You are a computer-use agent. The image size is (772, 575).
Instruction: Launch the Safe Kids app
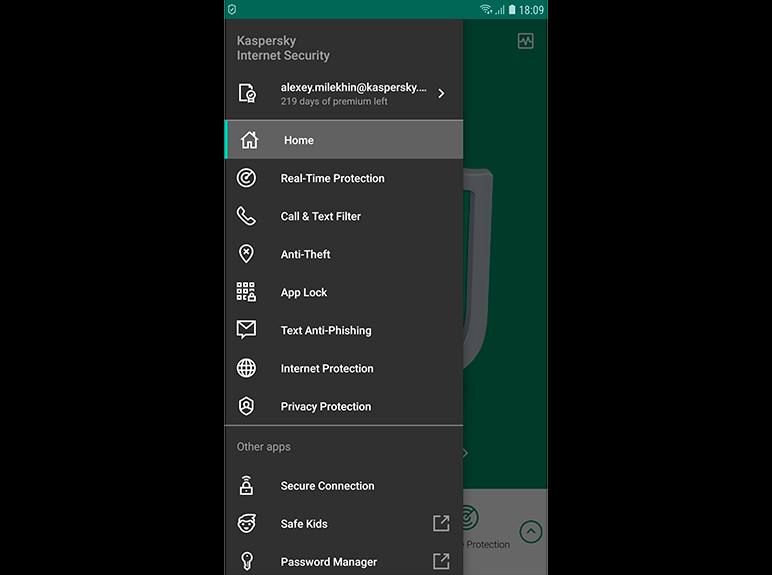click(344, 524)
